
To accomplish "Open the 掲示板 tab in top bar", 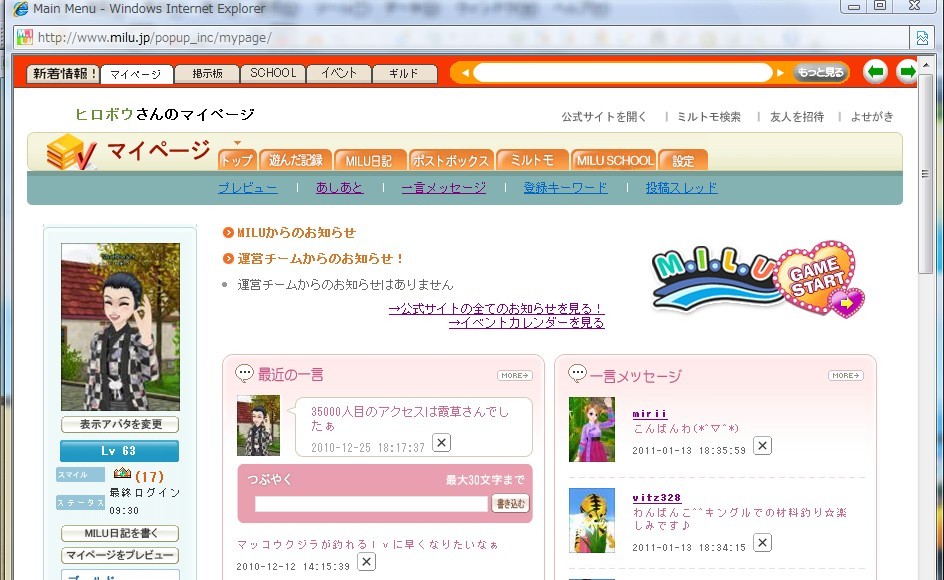I will pos(207,73).
